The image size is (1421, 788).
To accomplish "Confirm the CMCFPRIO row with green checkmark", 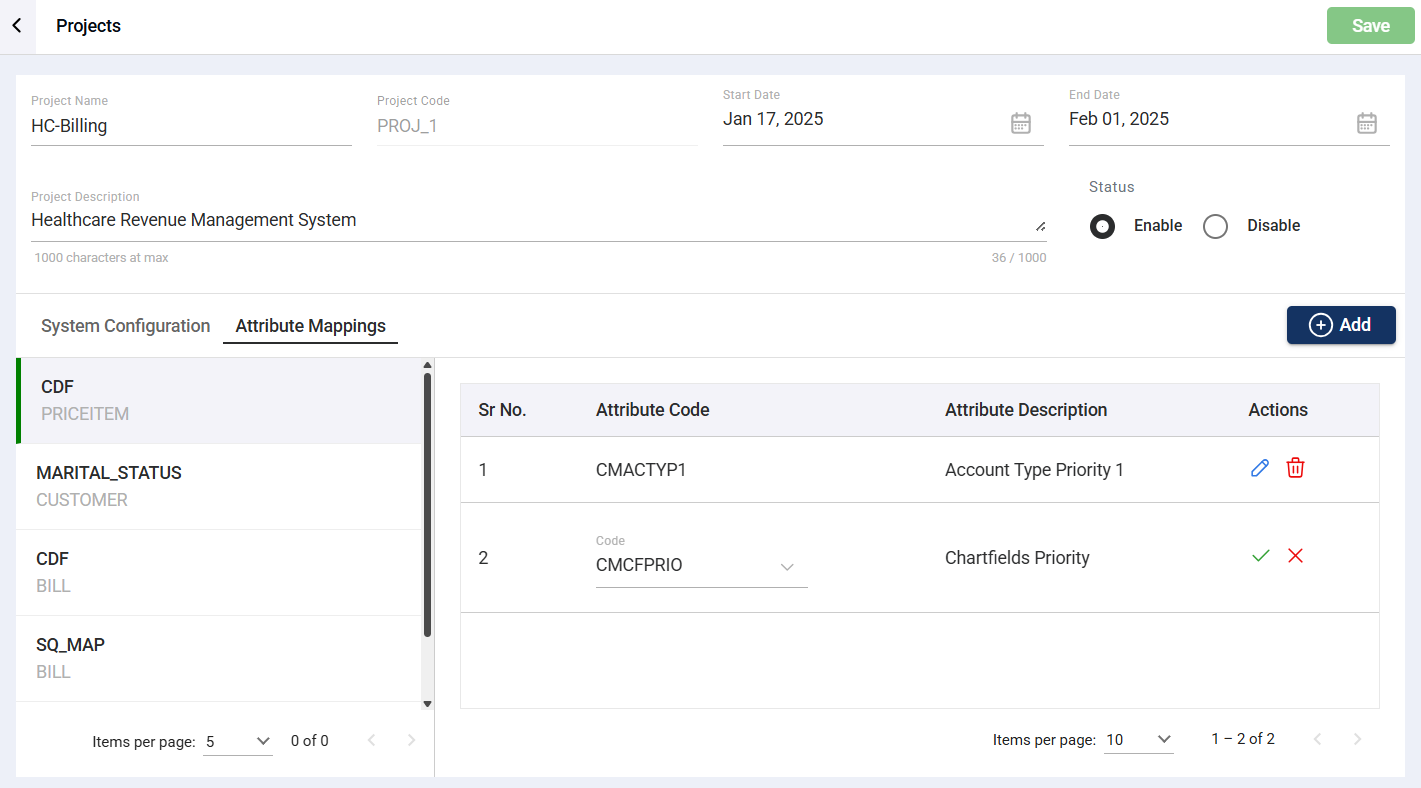I will (1260, 556).
